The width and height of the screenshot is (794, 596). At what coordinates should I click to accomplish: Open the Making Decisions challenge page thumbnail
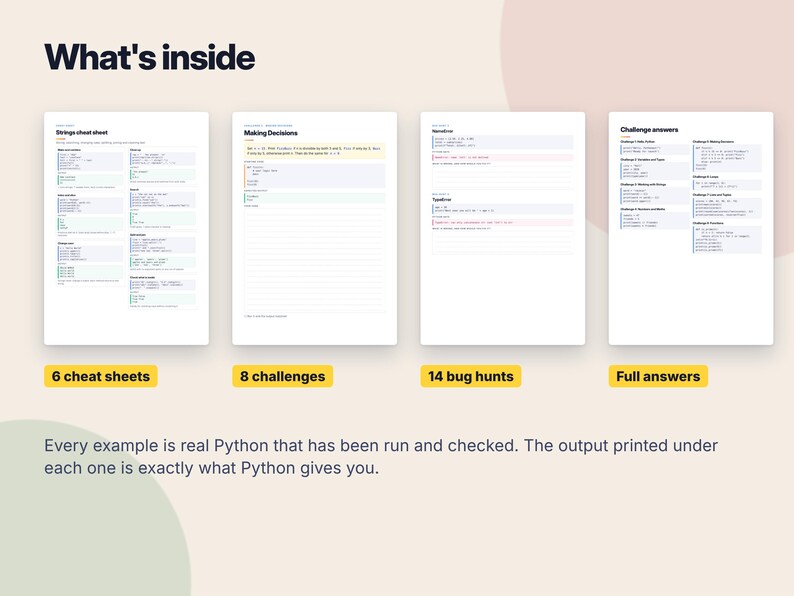[314, 228]
